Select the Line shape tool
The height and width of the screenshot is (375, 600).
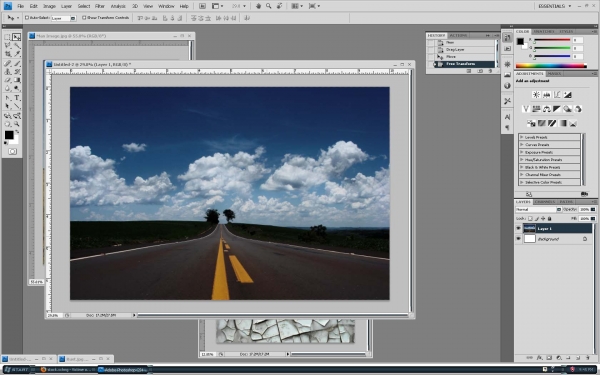click(x=17, y=106)
